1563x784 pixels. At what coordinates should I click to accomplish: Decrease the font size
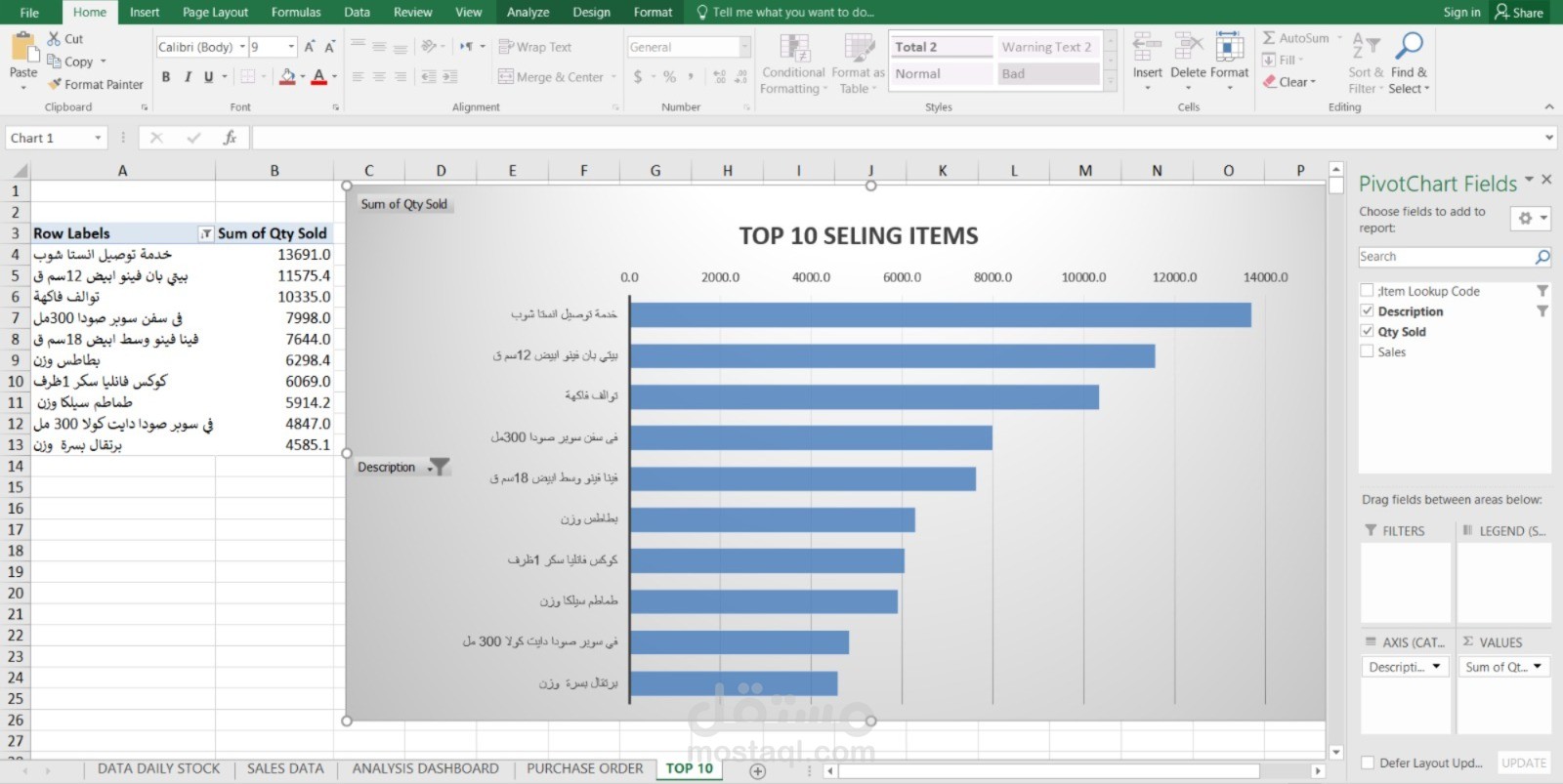tap(330, 46)
